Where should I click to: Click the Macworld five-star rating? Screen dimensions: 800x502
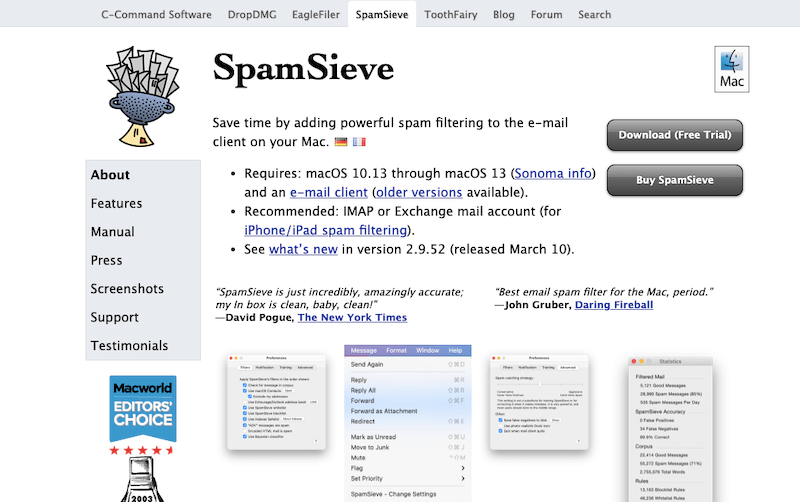coord(143,450)
